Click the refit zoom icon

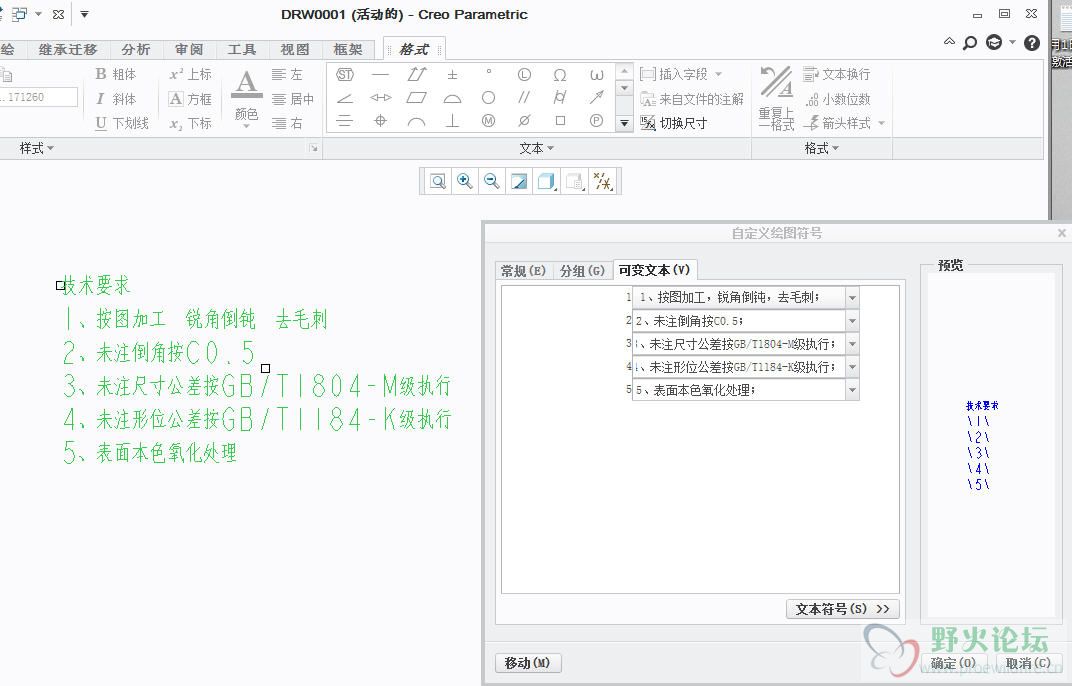(x=438, y=181)
